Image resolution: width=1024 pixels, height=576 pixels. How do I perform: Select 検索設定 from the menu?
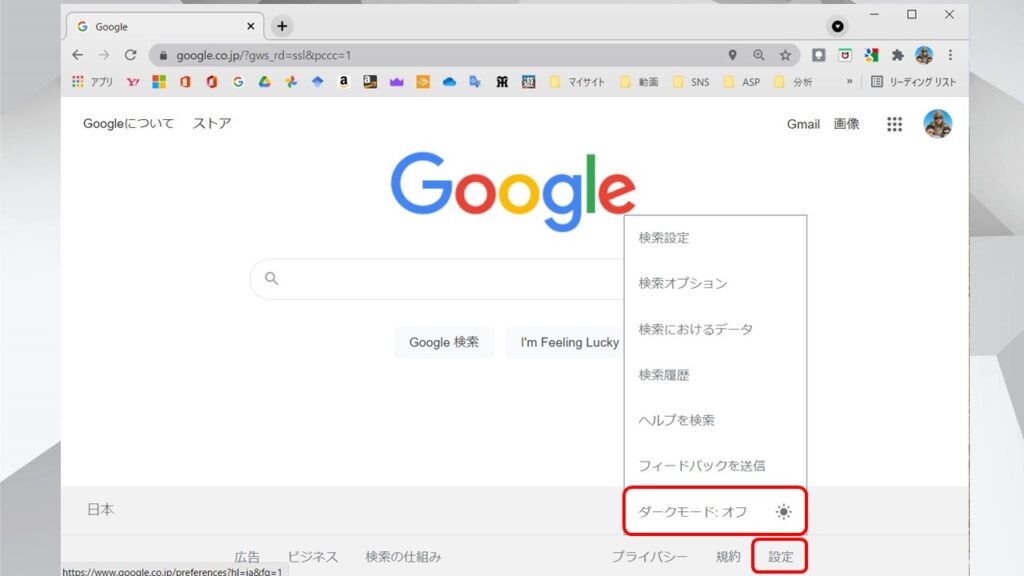pyautogui.click(x=715, y=238)
